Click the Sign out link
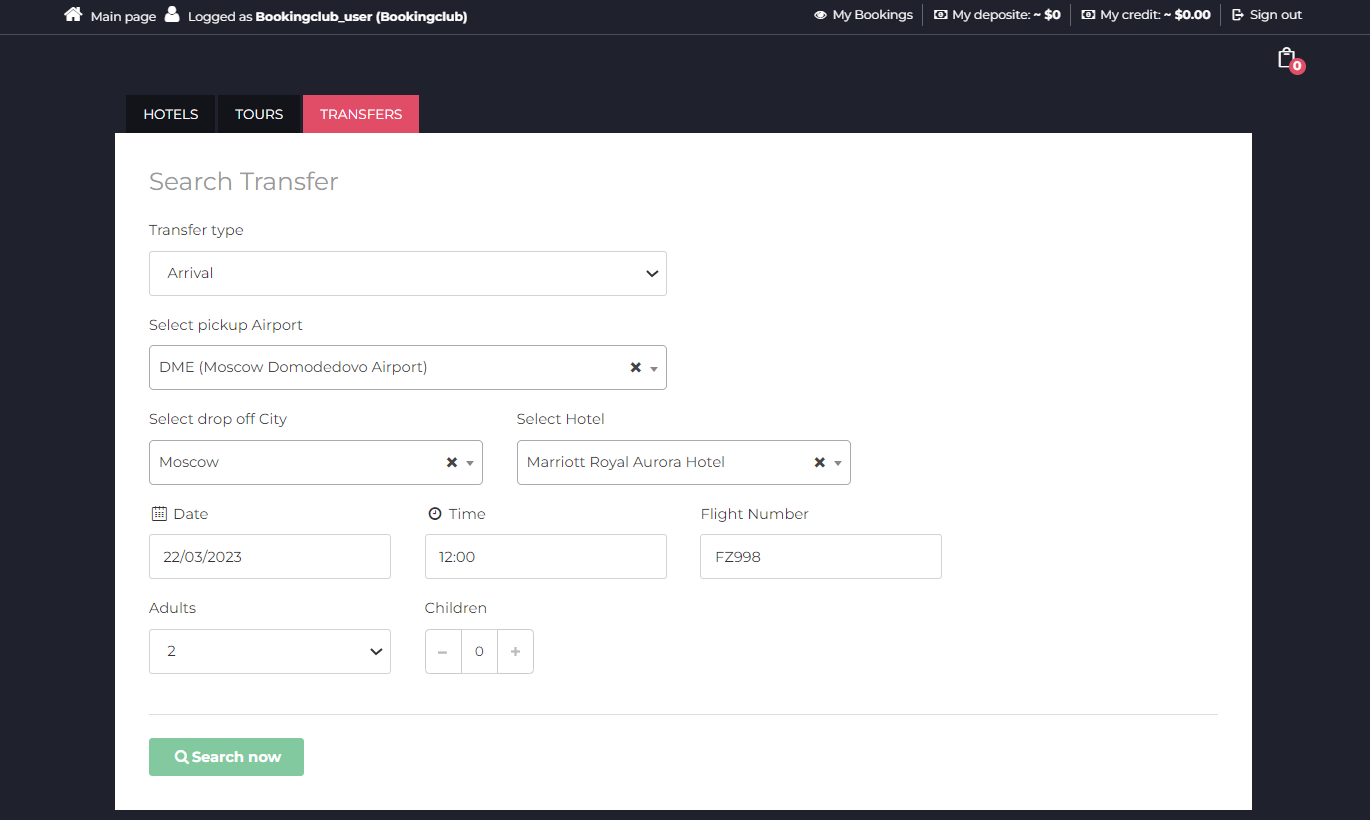 click(1276, 15)
